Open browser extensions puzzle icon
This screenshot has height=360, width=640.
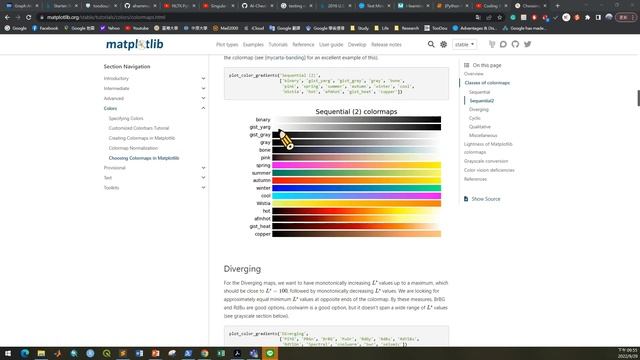[x=587, y=17]
